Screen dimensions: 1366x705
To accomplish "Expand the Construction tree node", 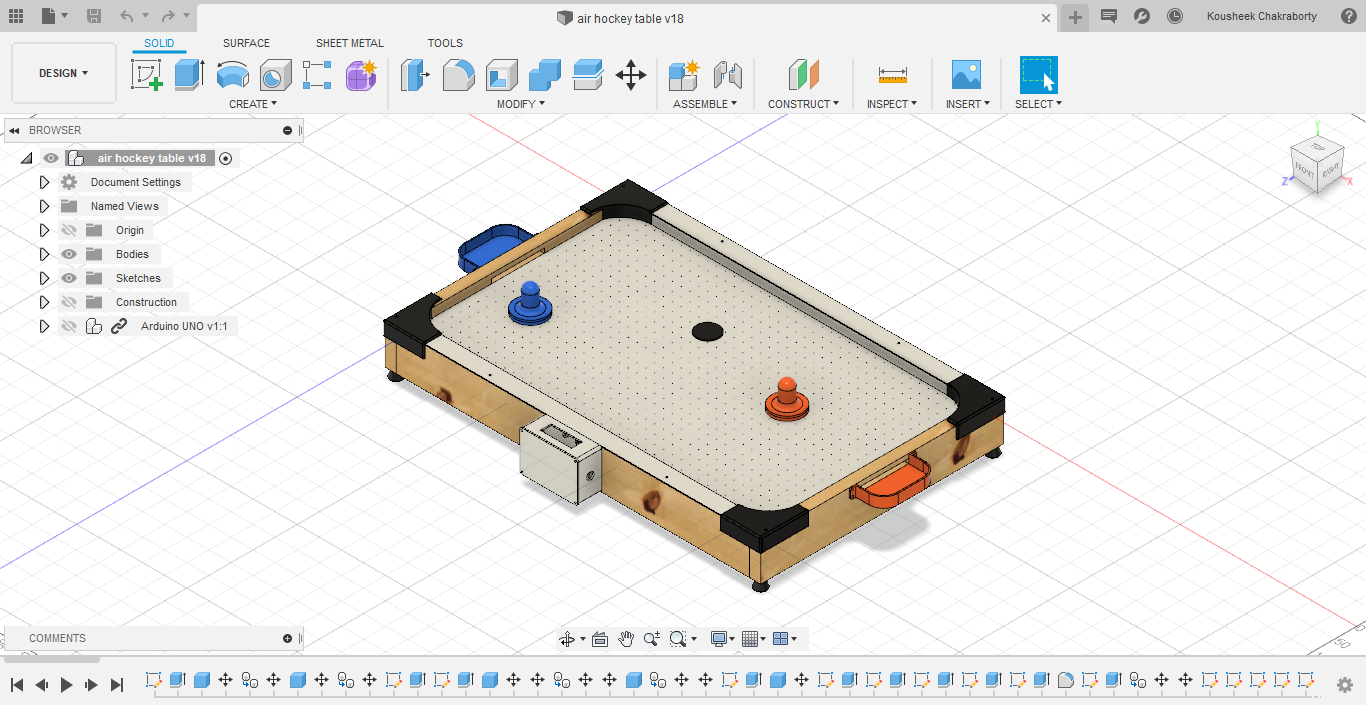I will click(44, 302).
